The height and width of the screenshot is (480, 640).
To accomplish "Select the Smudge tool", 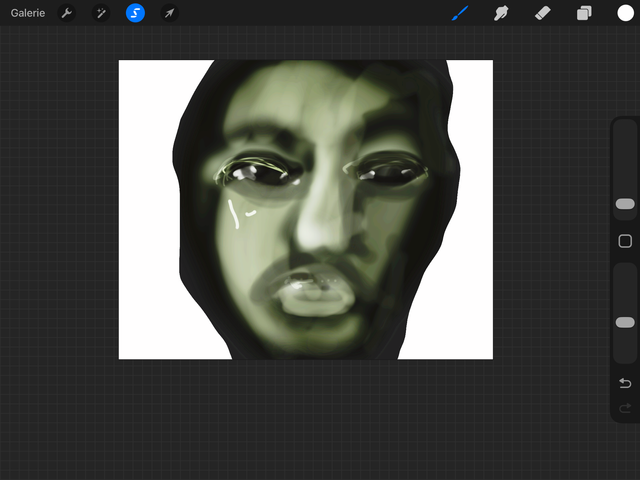I will tap(501, 13).
